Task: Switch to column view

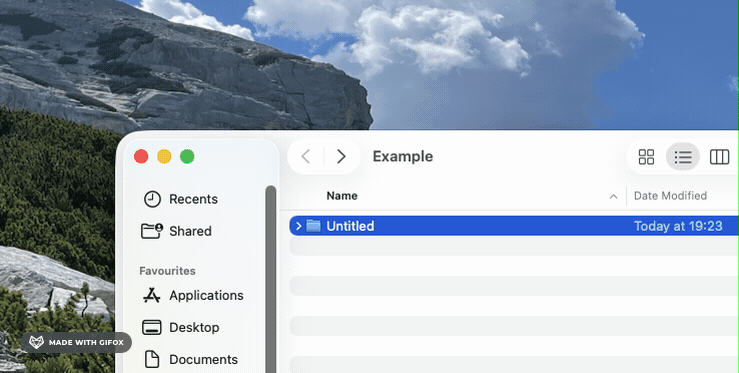Action: (719, 157)
